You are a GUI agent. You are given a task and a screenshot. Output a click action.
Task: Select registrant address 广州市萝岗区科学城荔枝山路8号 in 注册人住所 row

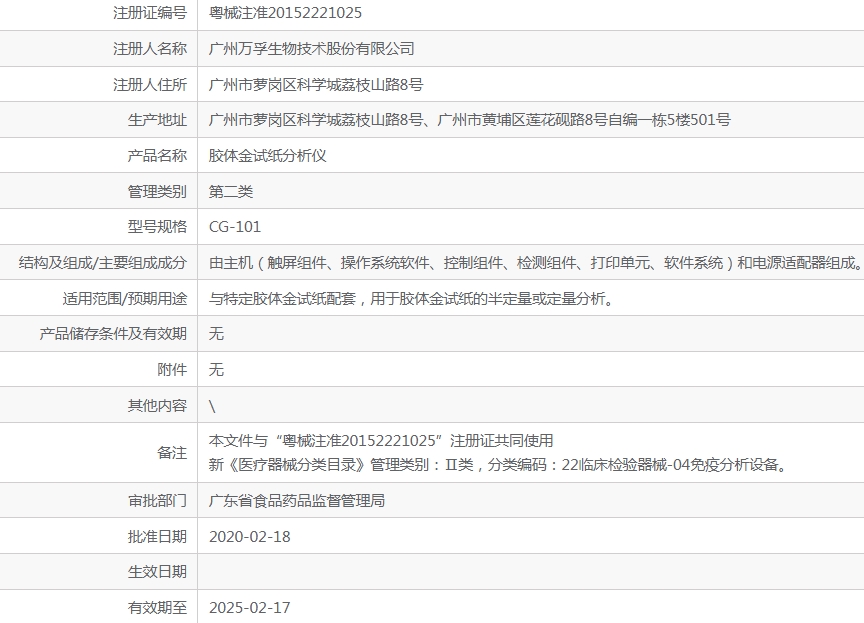pos(316,84)
